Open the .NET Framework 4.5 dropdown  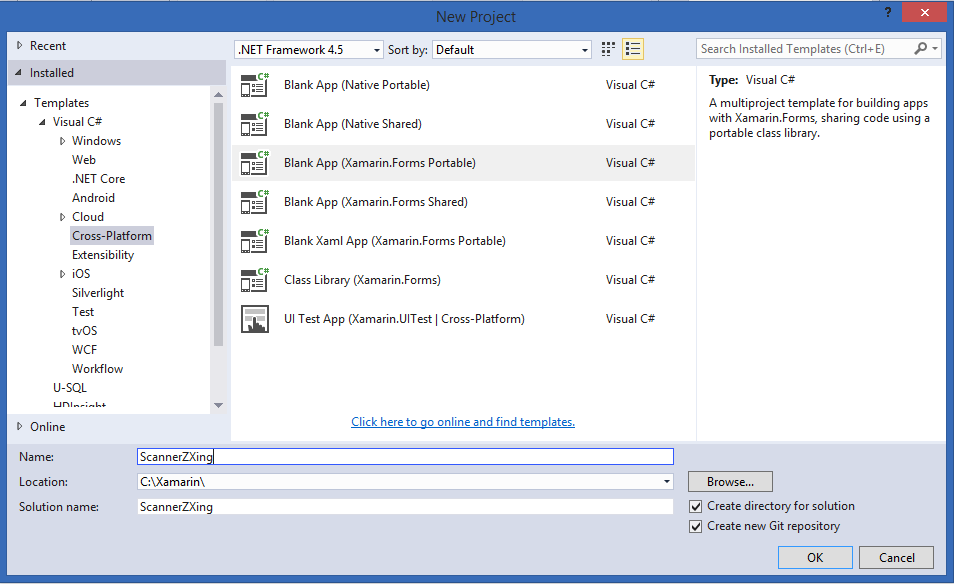[x=377, y=49]
